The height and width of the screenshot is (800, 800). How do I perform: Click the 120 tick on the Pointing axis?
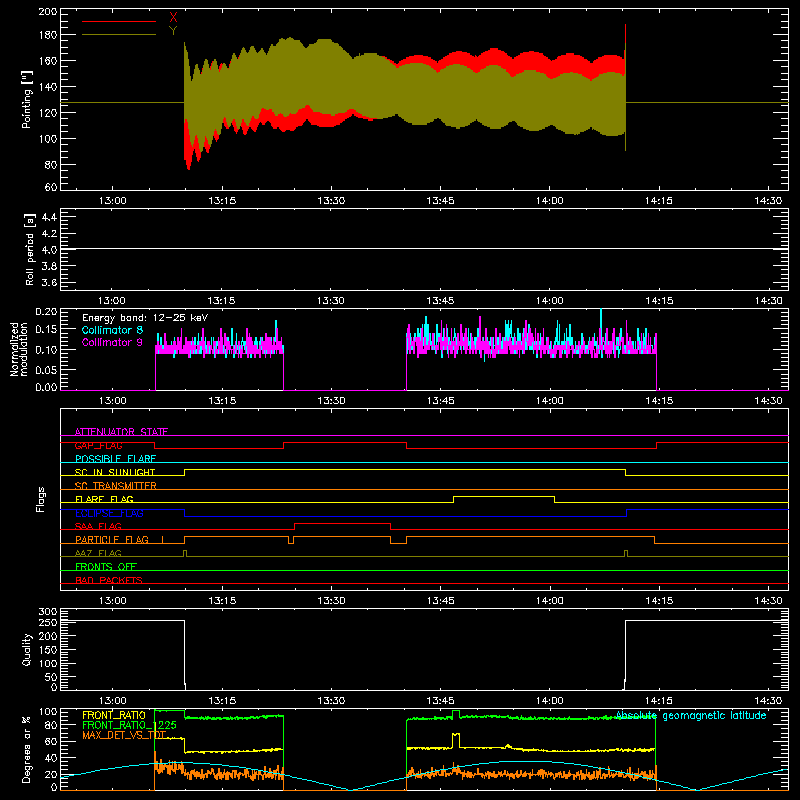tap(48, 113)
